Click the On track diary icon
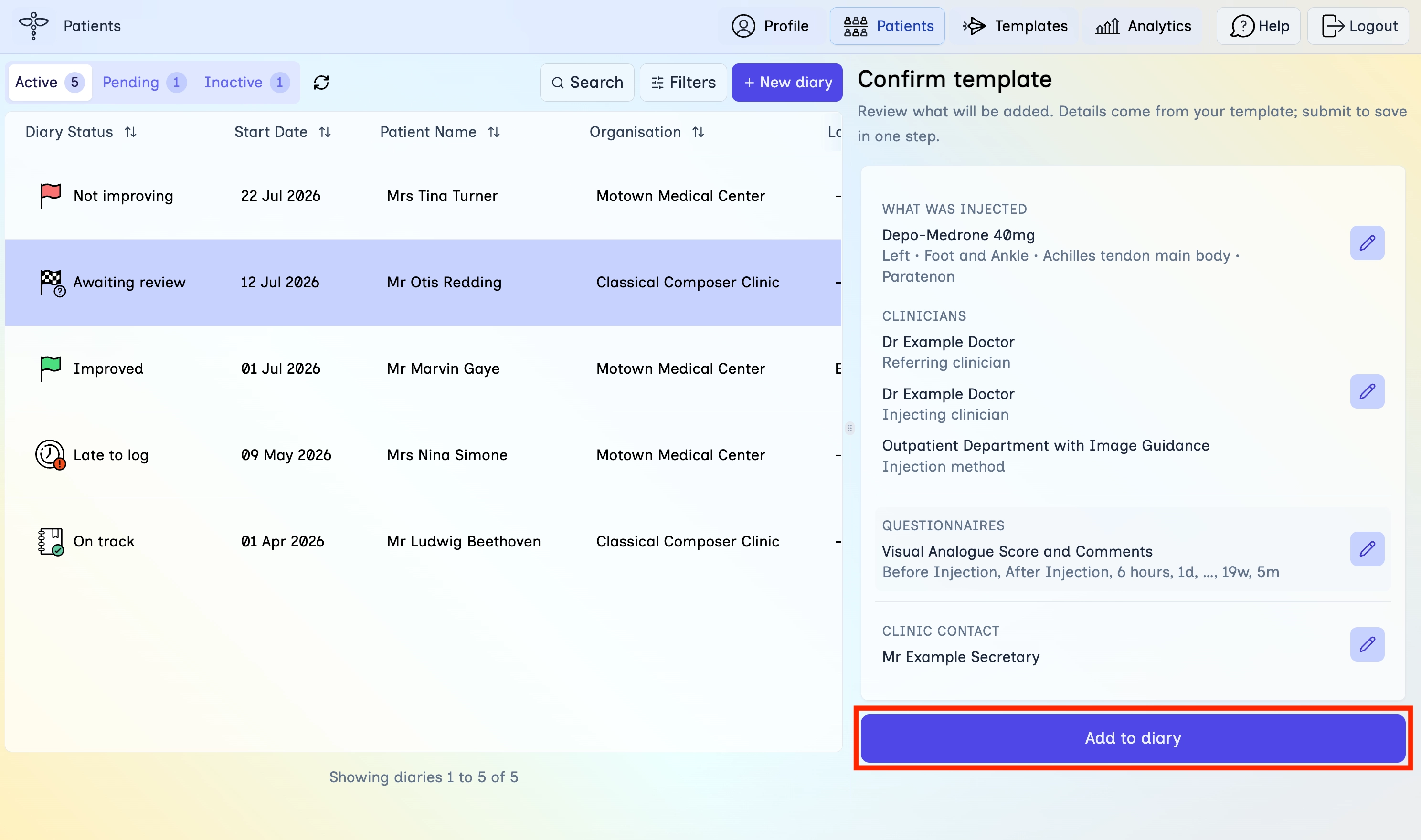The height and width of the screenshot is (840, 1421). [x=51, y=542]
